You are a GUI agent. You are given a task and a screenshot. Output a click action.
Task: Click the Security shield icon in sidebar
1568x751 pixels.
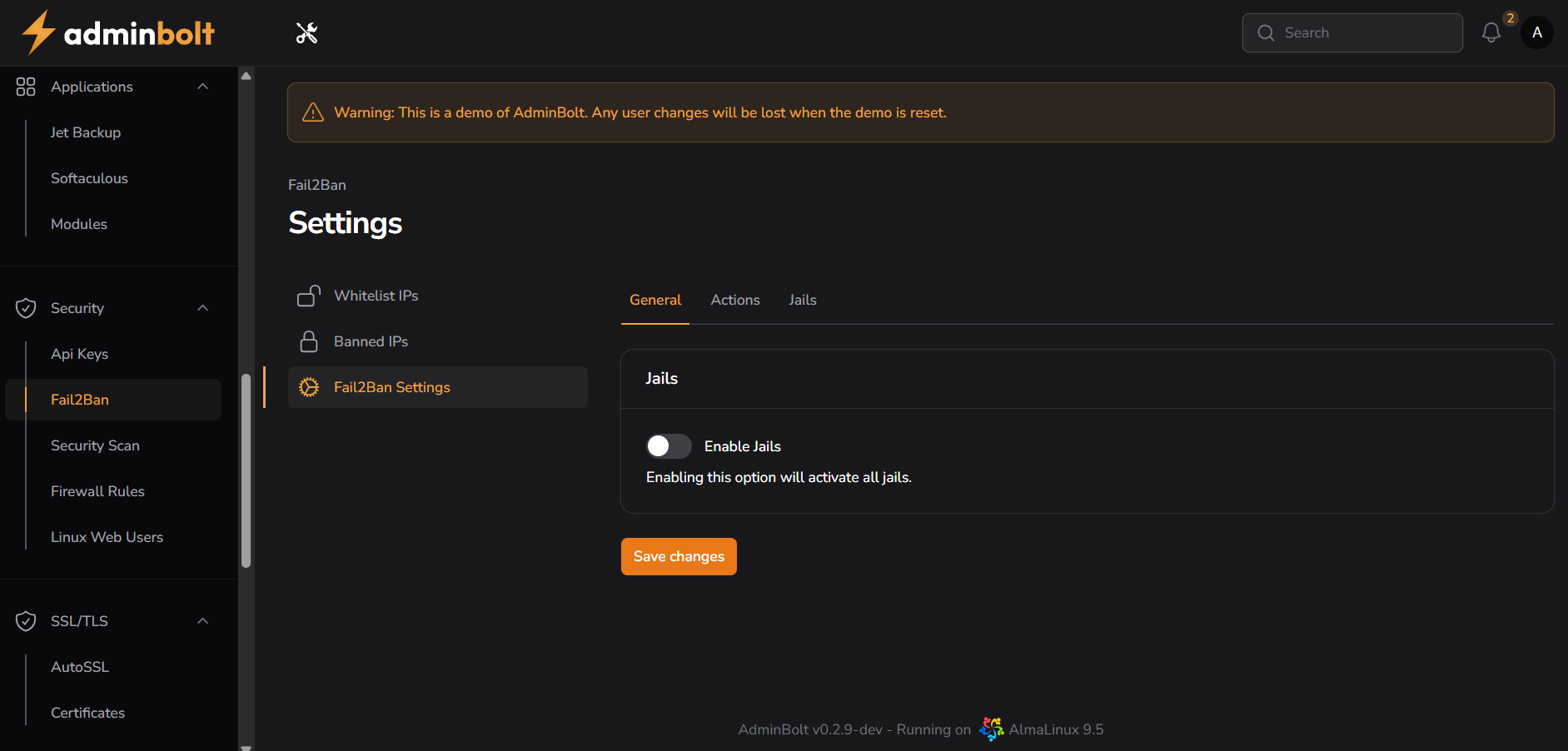[25, 307]
